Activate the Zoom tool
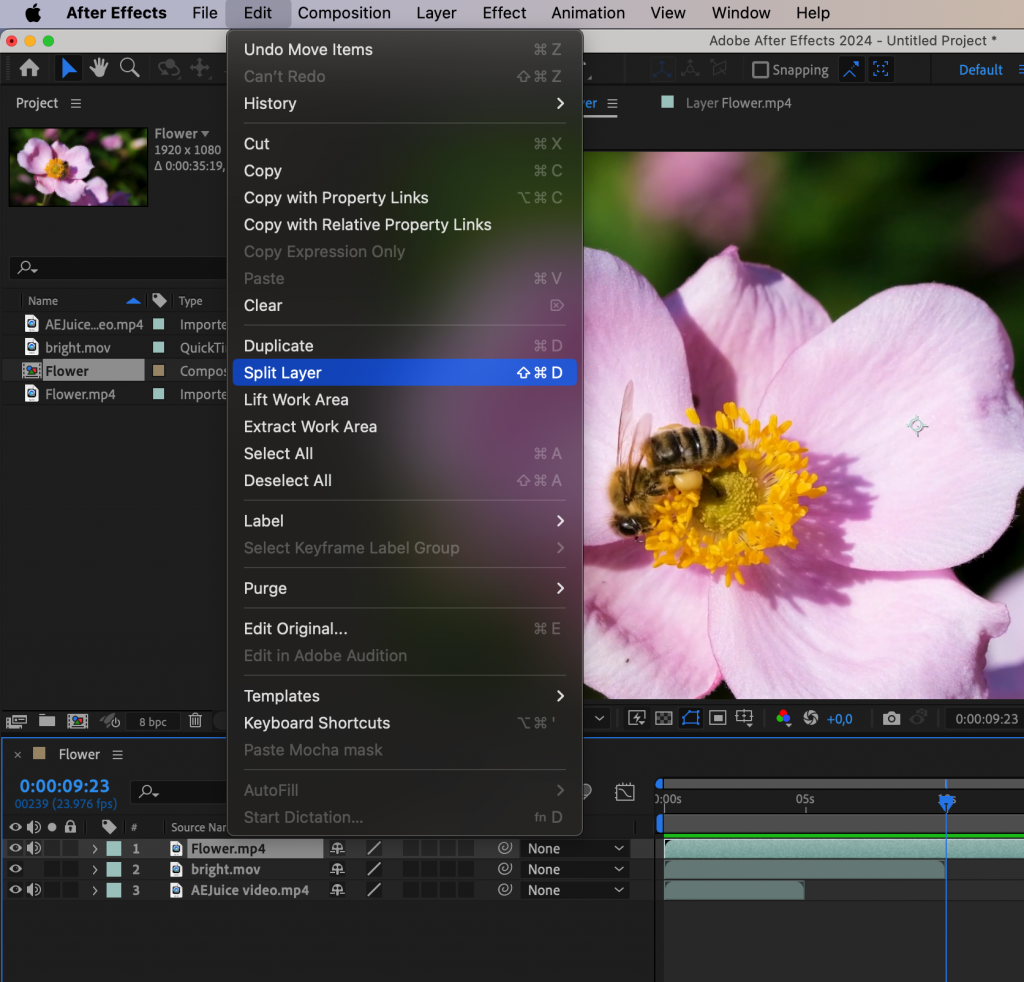Viewport: 1024px width, 982px height. (129, 68)
